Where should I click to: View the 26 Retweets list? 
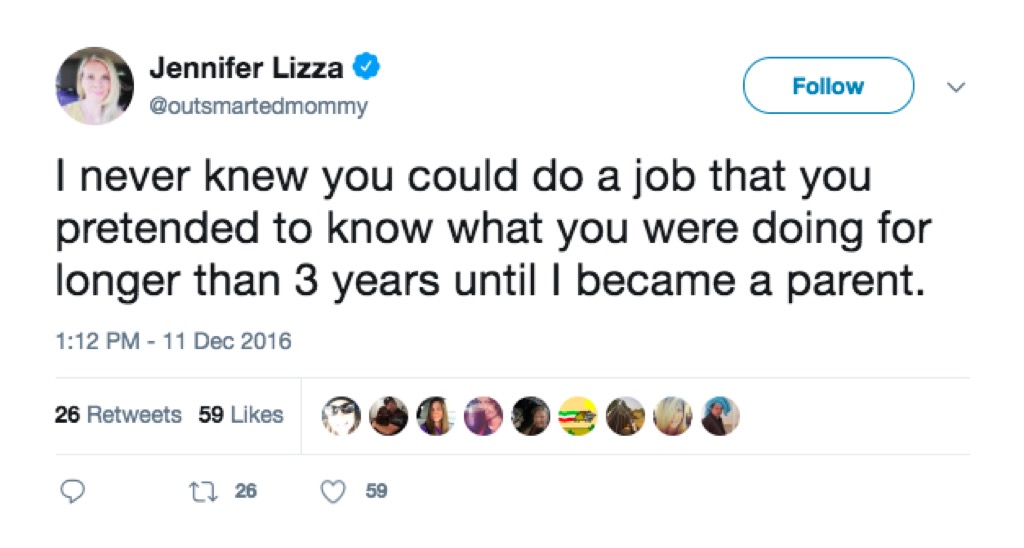118,415
